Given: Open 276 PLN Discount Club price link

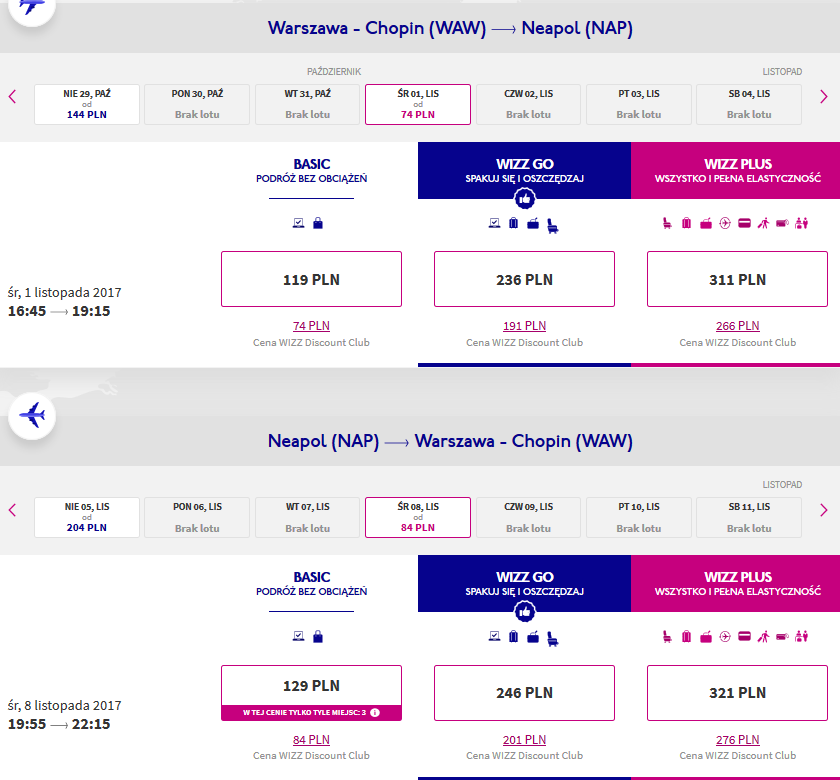Looking at the screenshot, I should (x=738, y=740).
